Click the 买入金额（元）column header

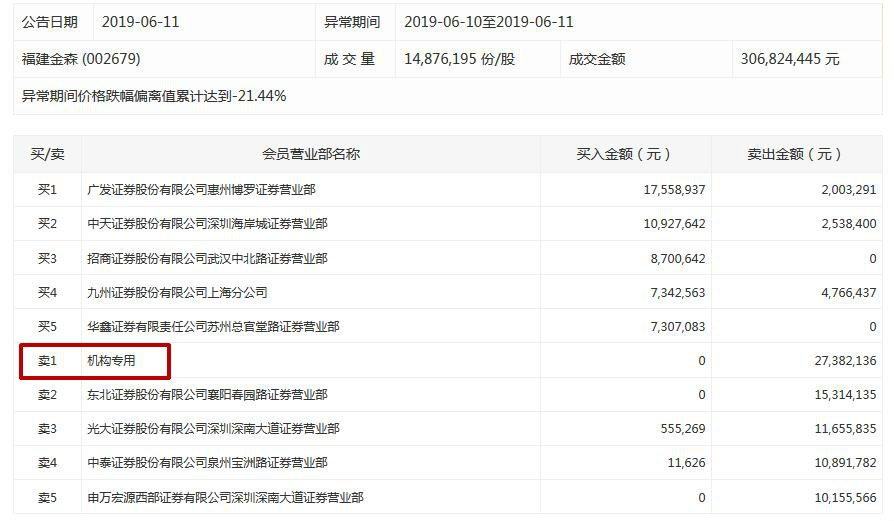(x=625, y=154)
